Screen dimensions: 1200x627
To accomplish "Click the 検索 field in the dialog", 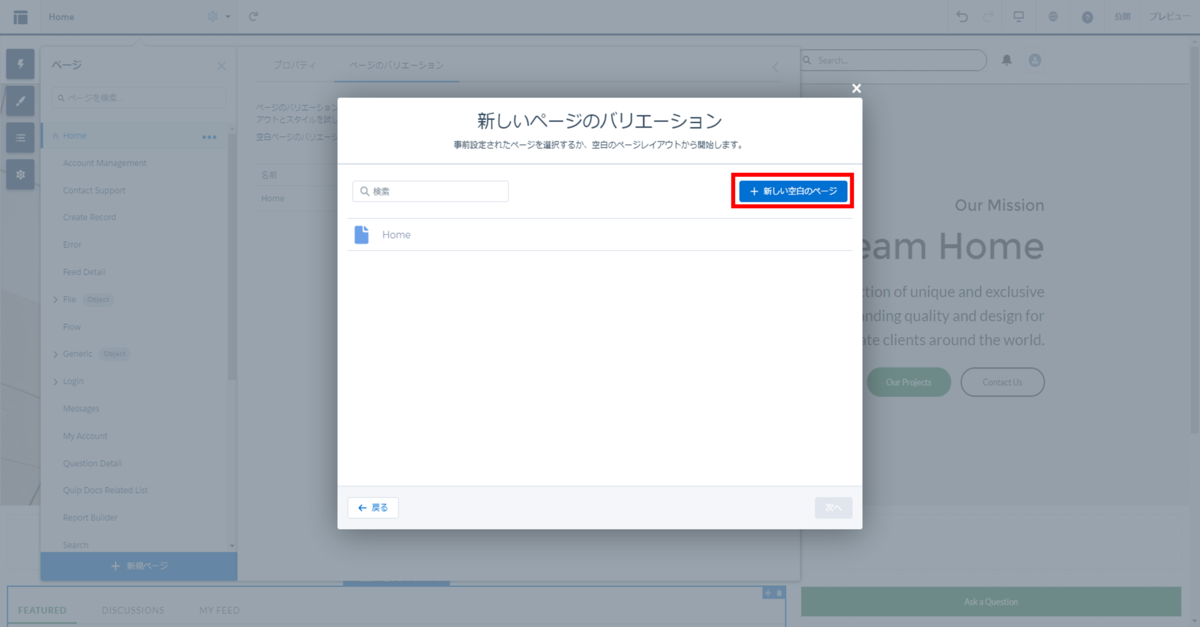I will pos(430,191).
